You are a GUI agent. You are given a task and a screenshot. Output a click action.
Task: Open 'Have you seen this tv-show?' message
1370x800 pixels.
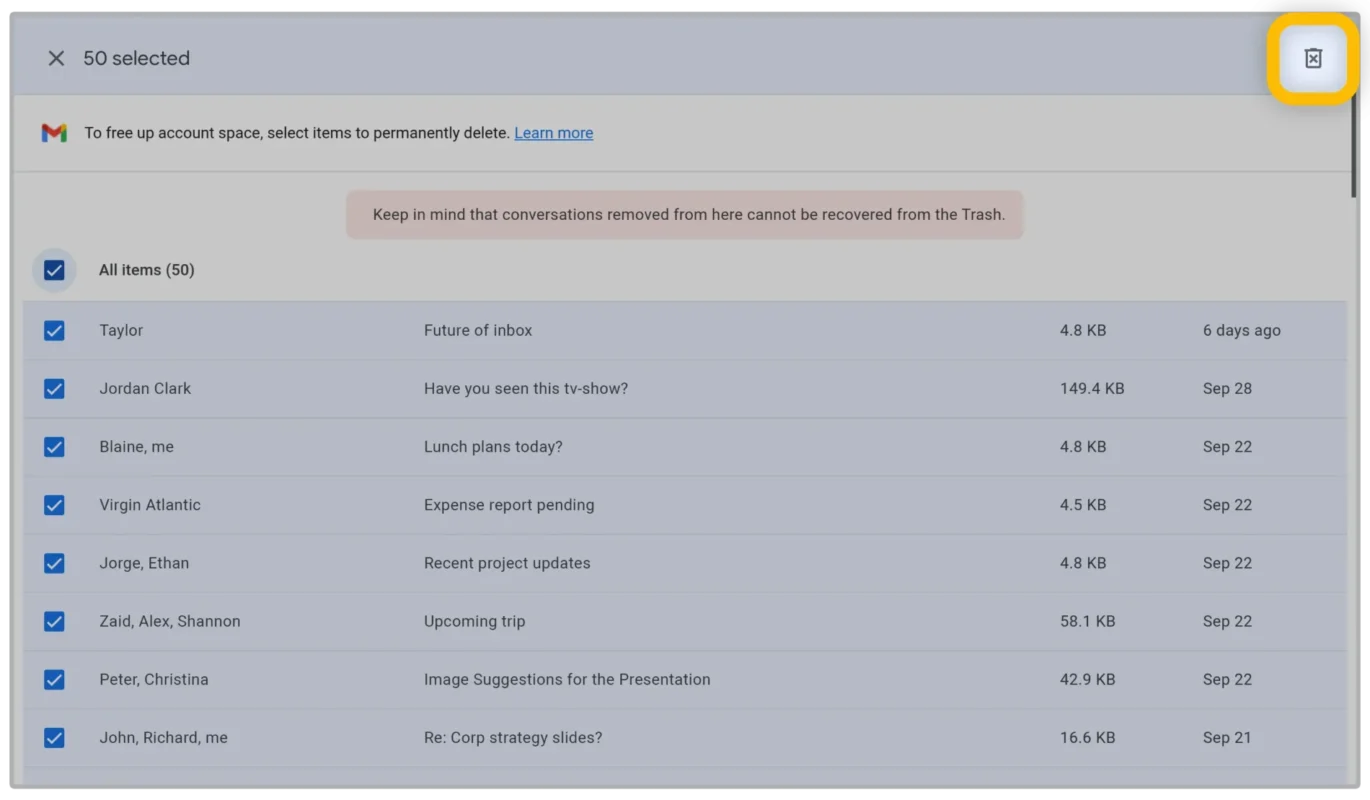pos(526,389)
